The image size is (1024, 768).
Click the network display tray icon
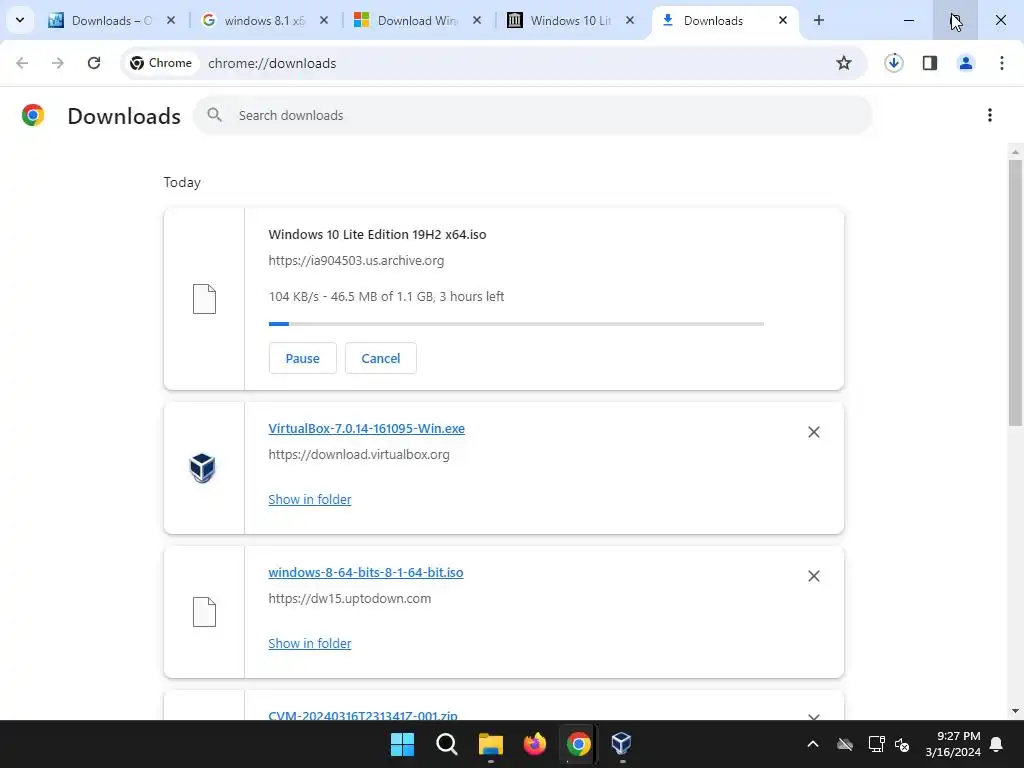coord(876,744)
